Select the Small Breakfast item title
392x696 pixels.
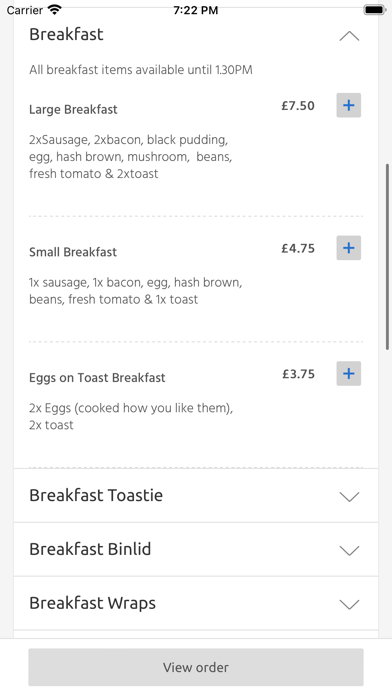click(x=73, y=252)
